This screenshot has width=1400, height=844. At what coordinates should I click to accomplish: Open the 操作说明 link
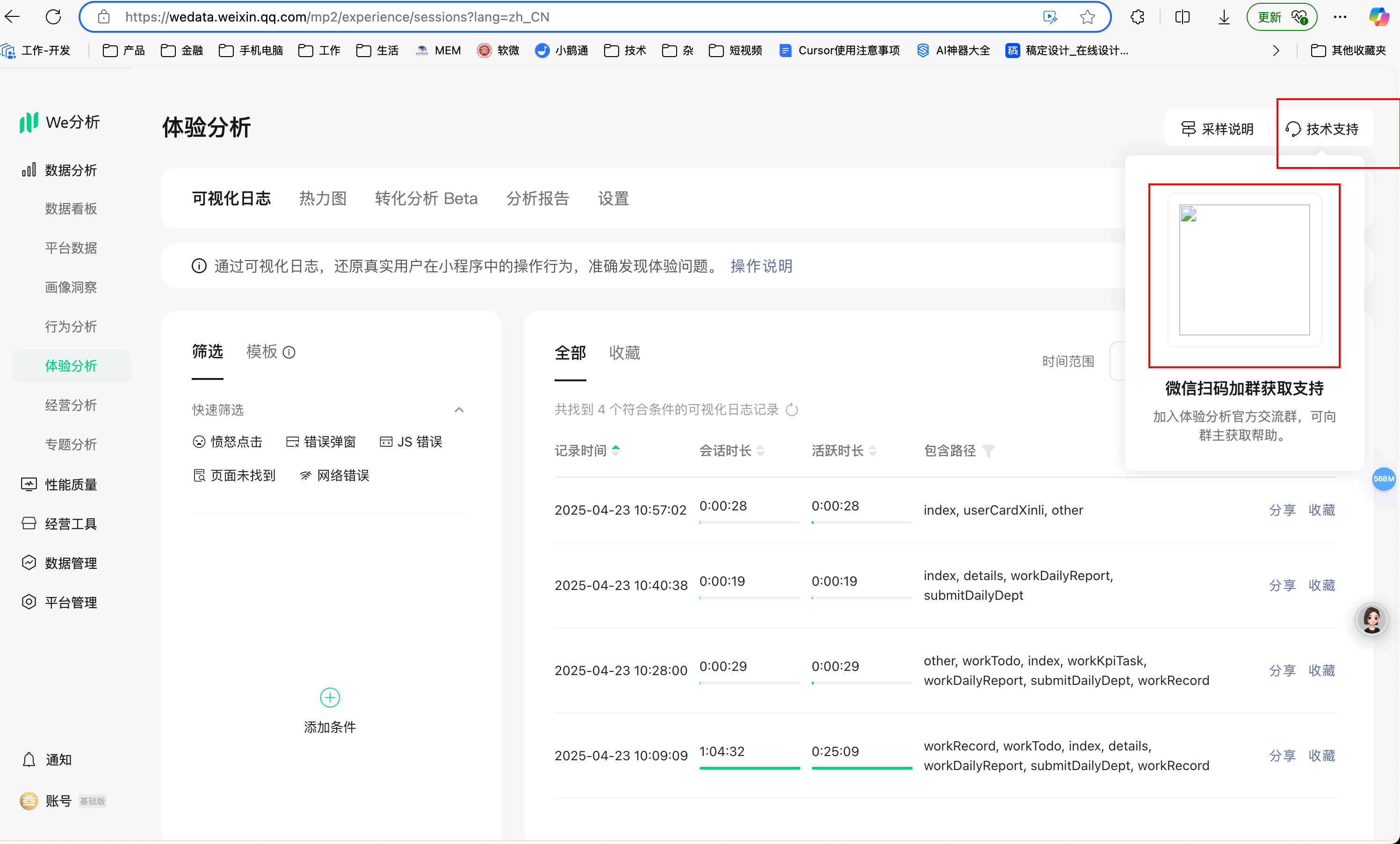coord(761,266)
